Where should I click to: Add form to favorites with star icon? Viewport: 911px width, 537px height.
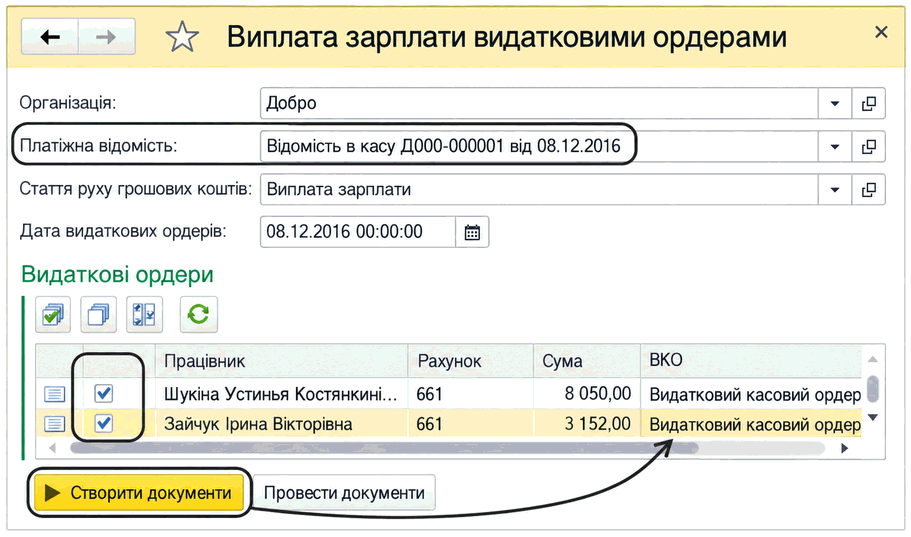(x=182, y=37)
